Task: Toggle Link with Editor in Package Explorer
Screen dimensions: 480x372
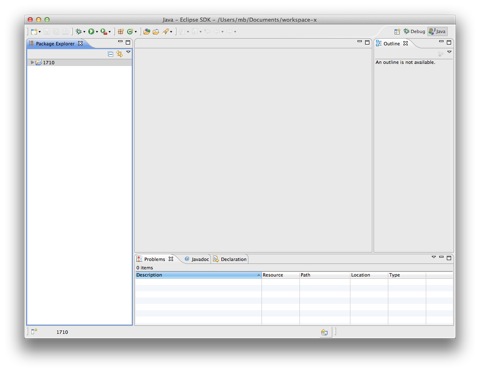Action: 119,54
